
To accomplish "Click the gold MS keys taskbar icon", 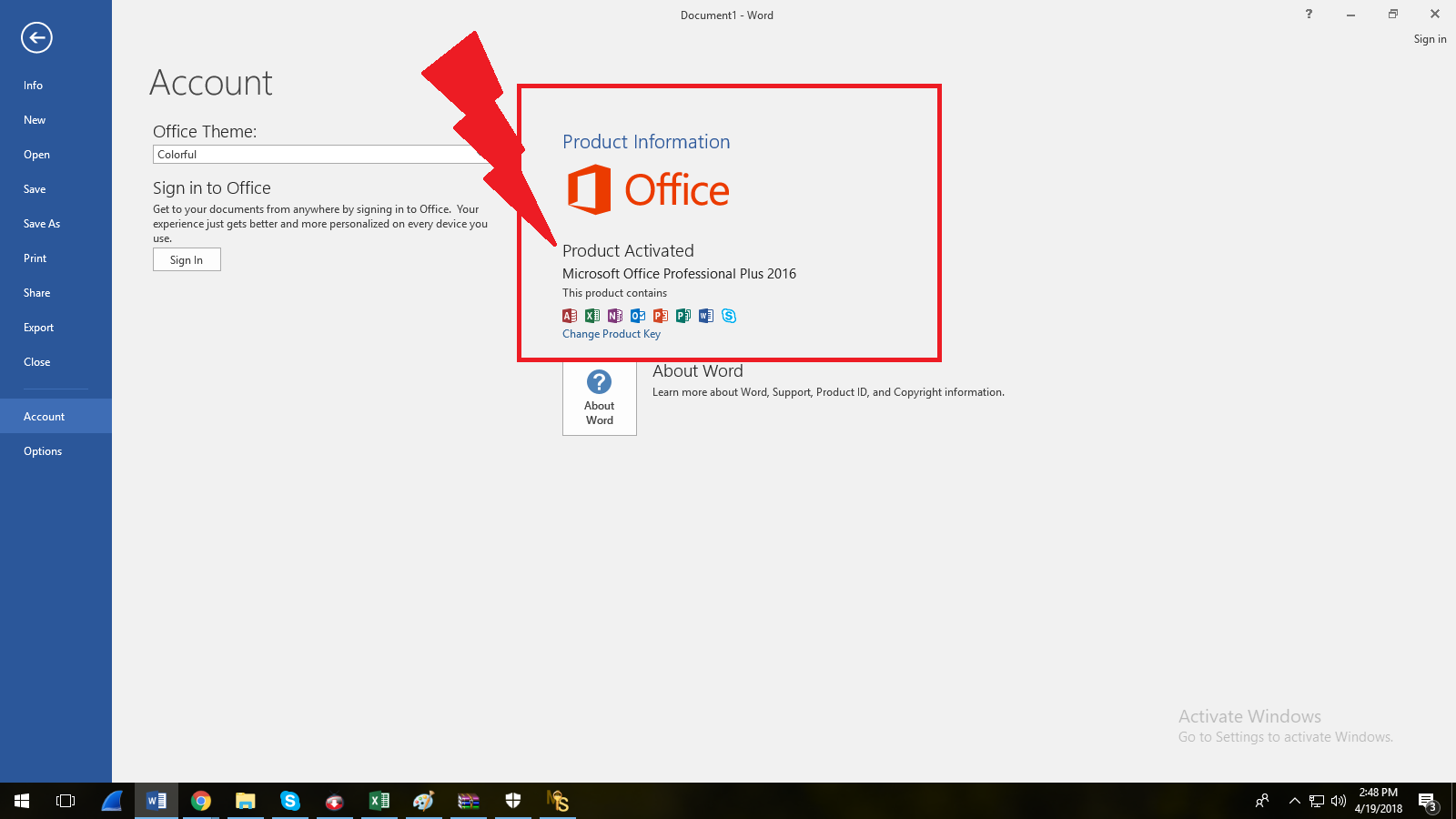I will (x=558, y=801).
